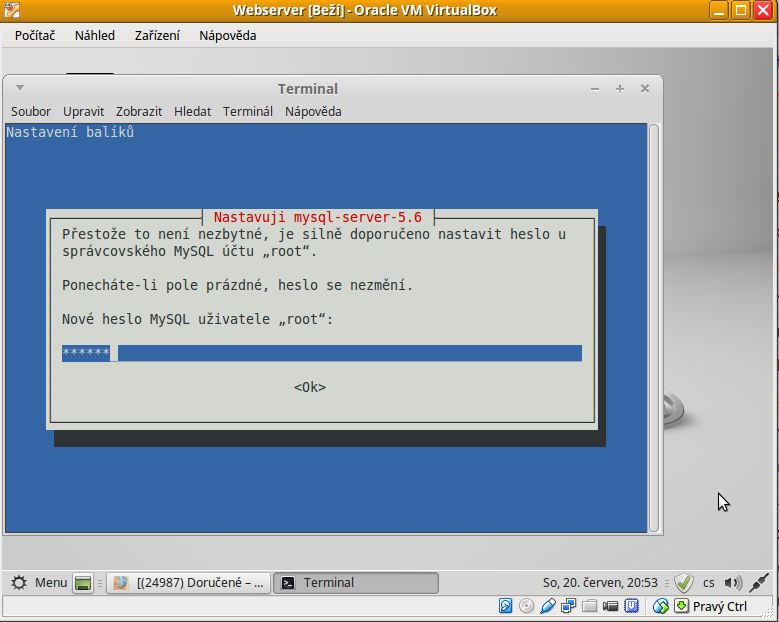Click the show desktop icon in panel
This screenshot has width=779, height=622.
(x=83, y=583)
